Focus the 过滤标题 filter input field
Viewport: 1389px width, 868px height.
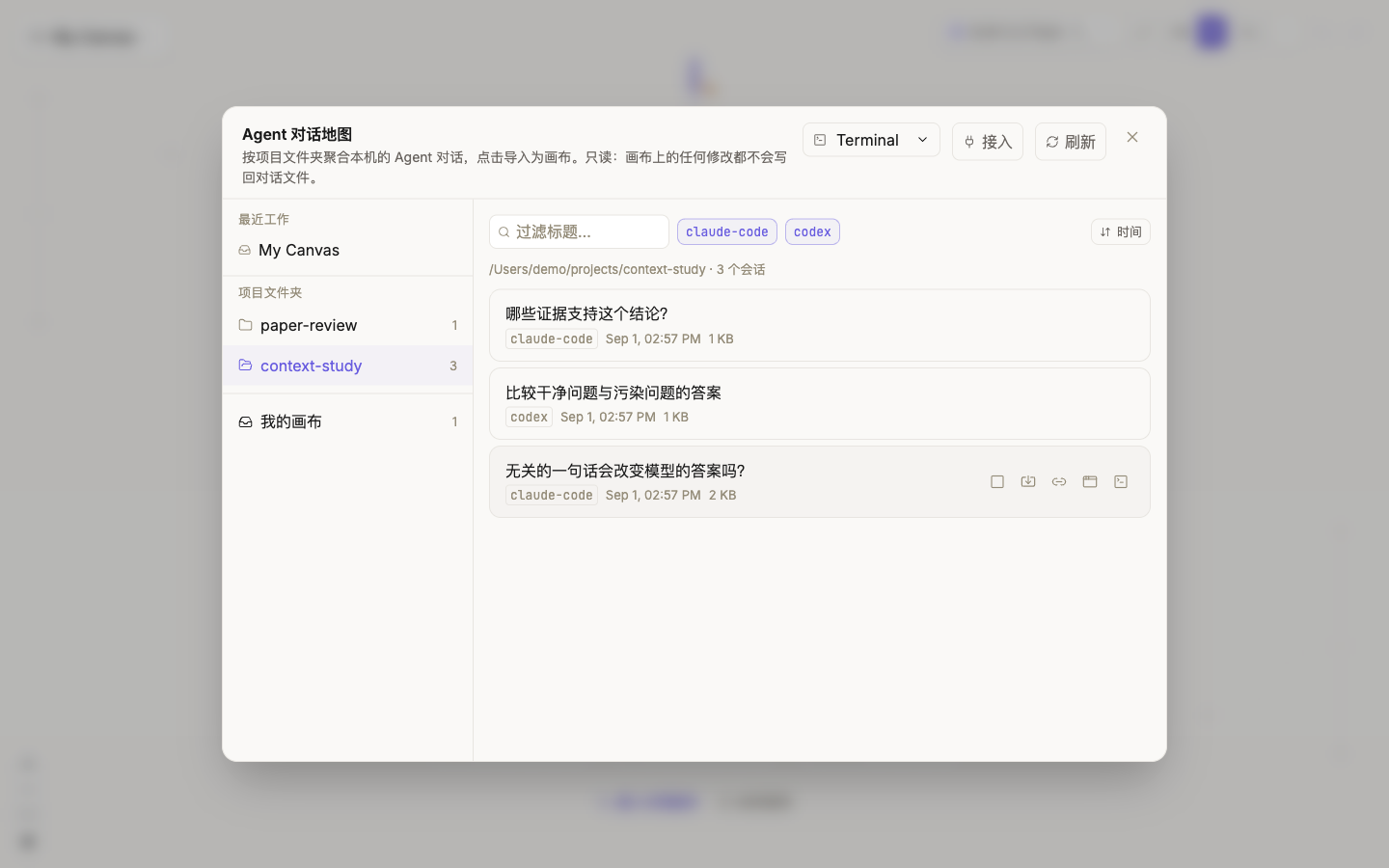point(579,231)
